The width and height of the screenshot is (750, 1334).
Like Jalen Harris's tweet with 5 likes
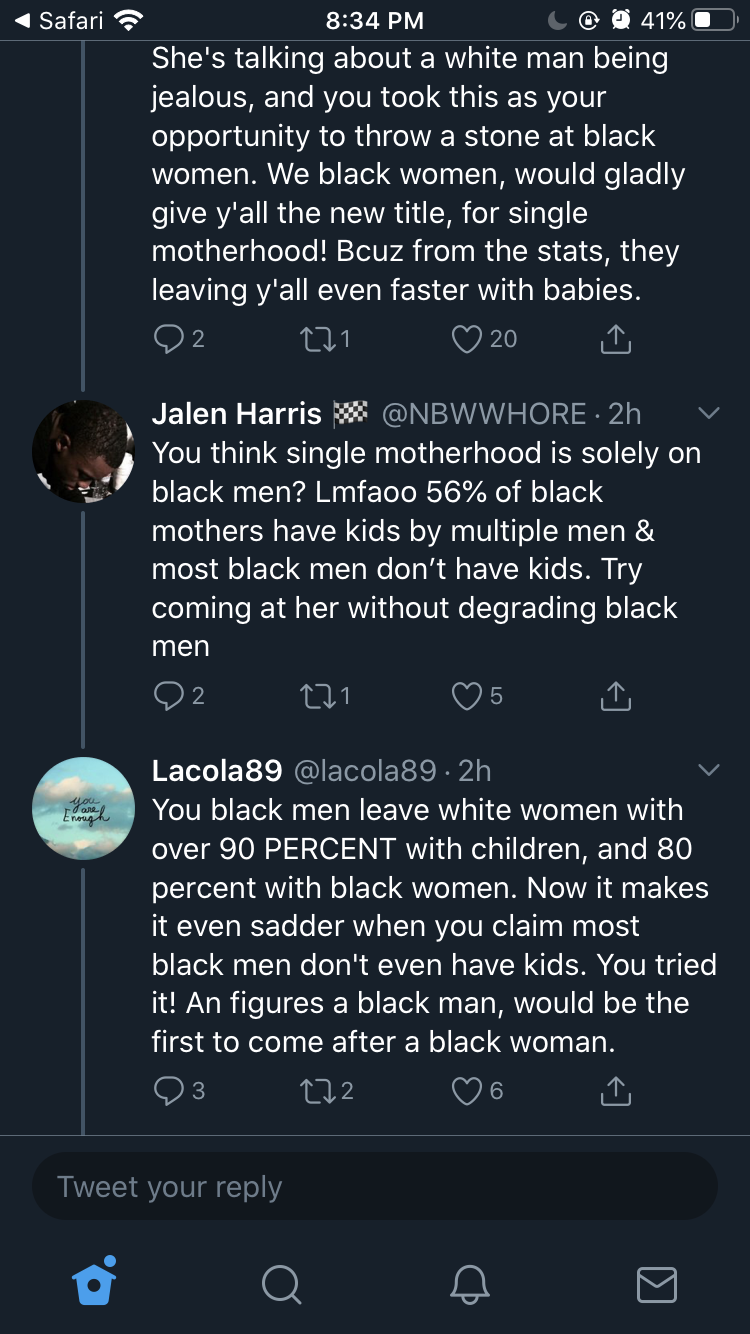pyautogui.click(x=466, y=695)
